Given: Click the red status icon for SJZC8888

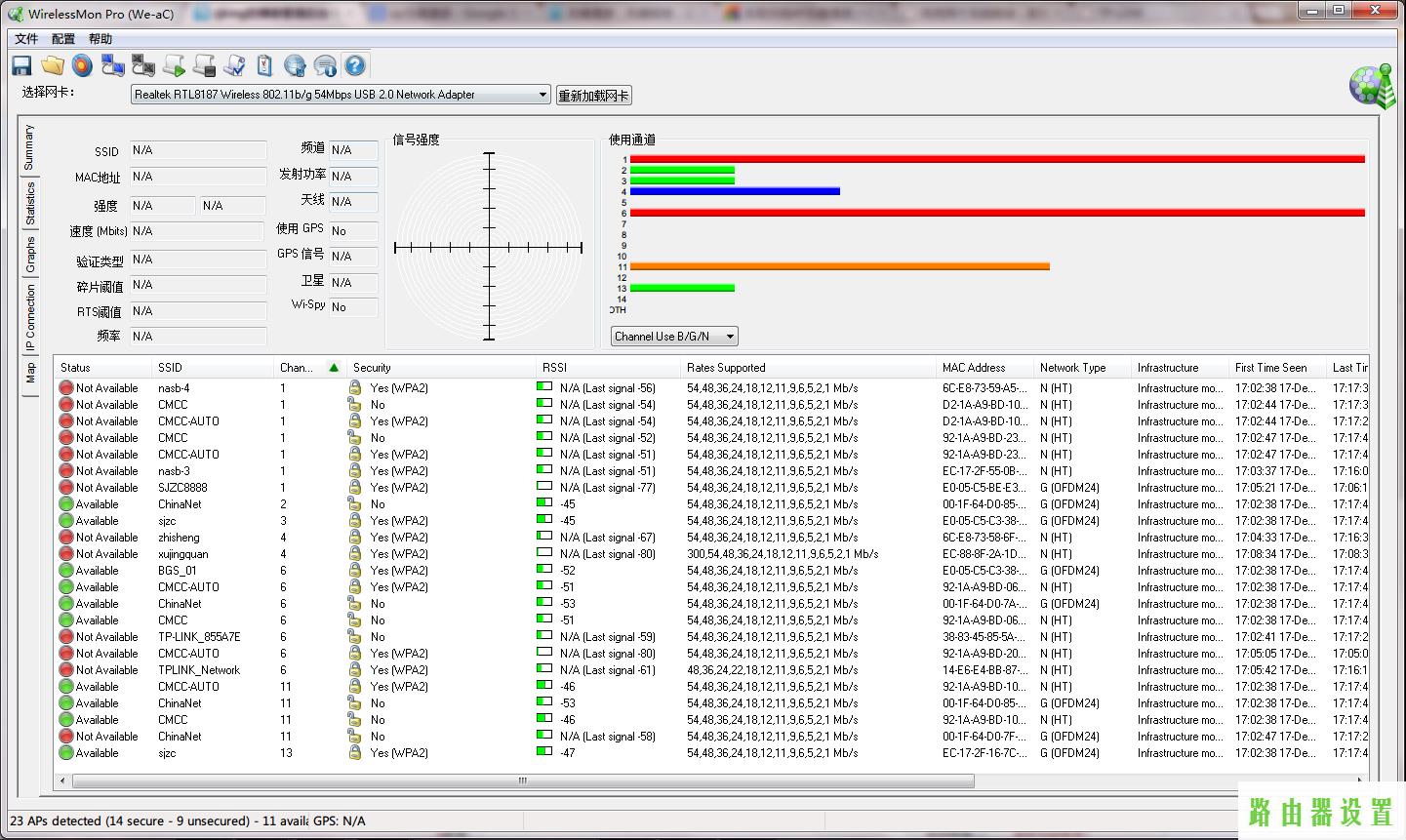Looking at the screenshot, I should tap(66, 488).
